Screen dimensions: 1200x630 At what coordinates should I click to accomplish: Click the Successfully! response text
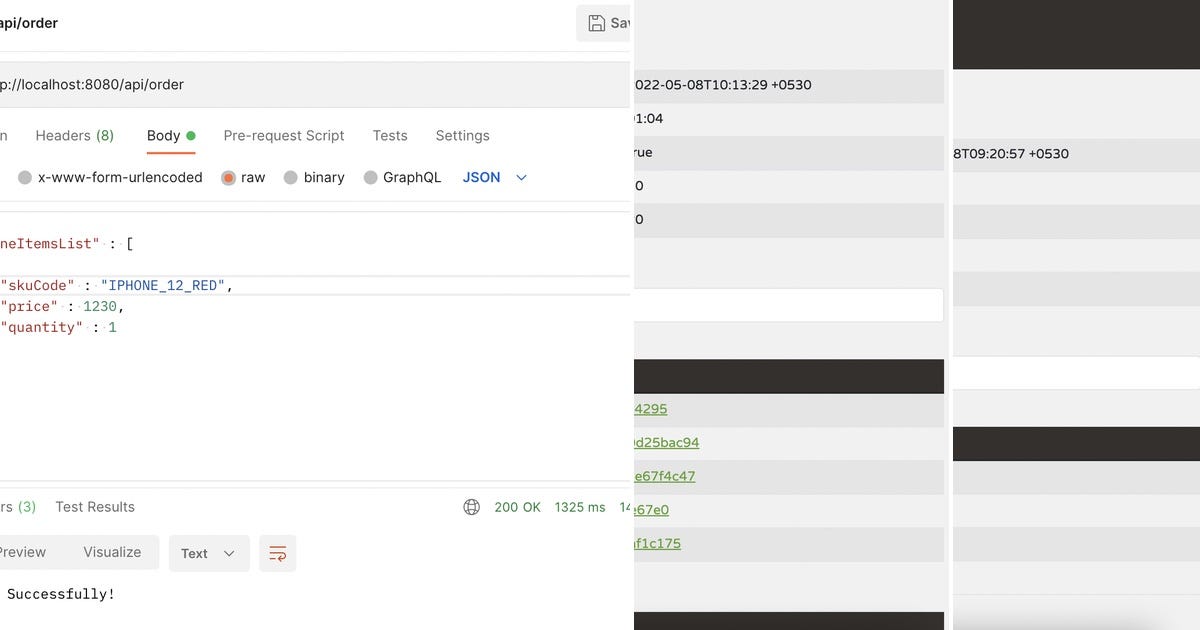point(62,593)
